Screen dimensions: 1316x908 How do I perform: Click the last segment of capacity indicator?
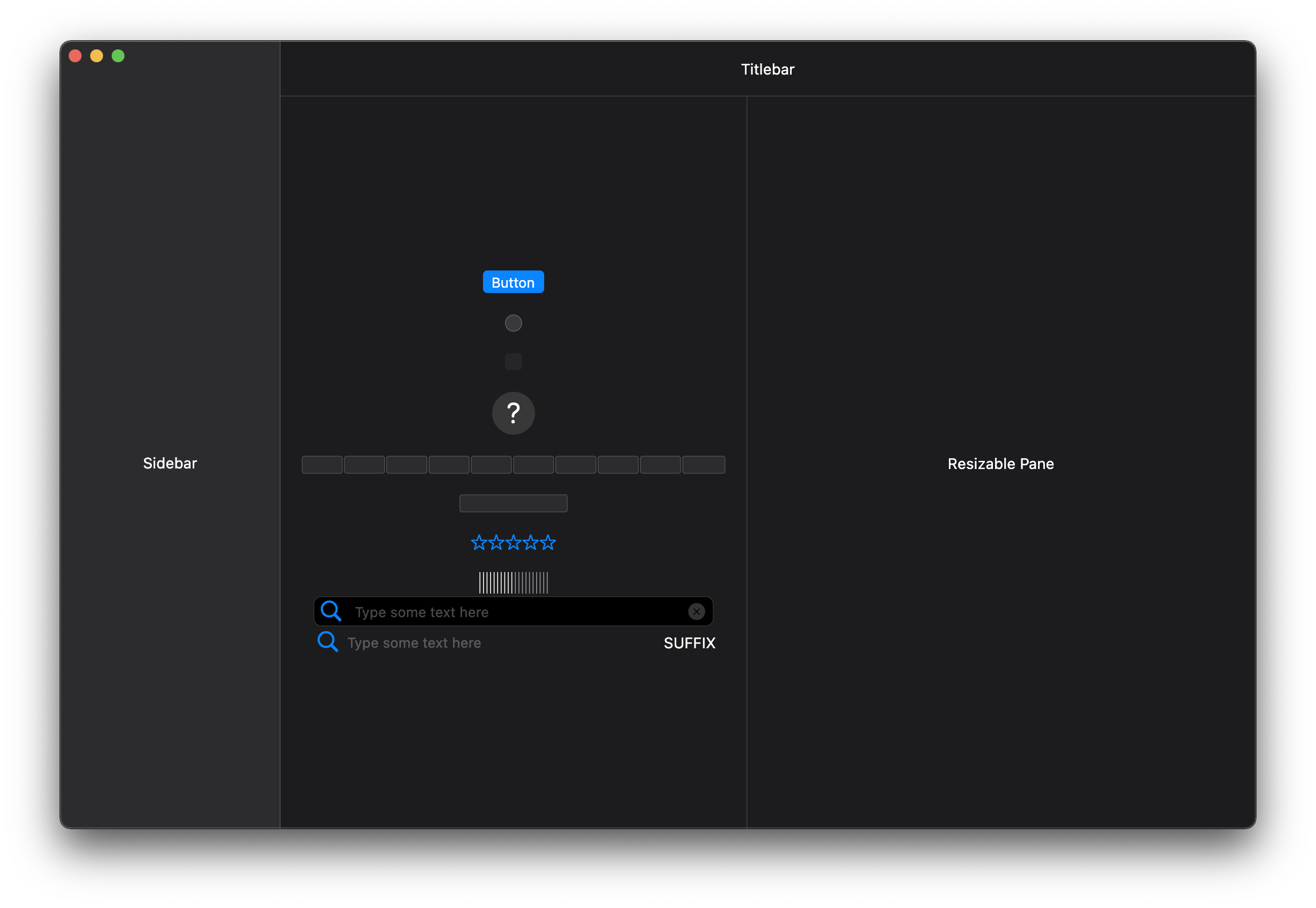703,465
